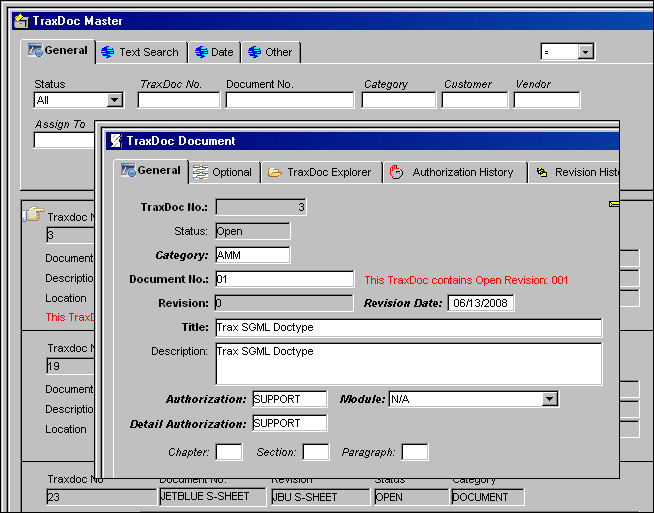
Task: Open the Revision History tab
Action: coord(574,172)
